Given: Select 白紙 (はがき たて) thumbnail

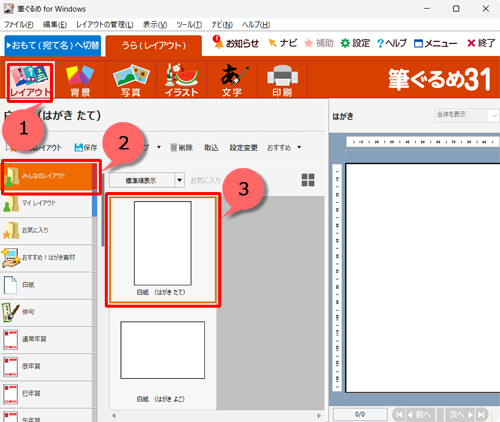Looking at the screenshot, I should 163,250.
